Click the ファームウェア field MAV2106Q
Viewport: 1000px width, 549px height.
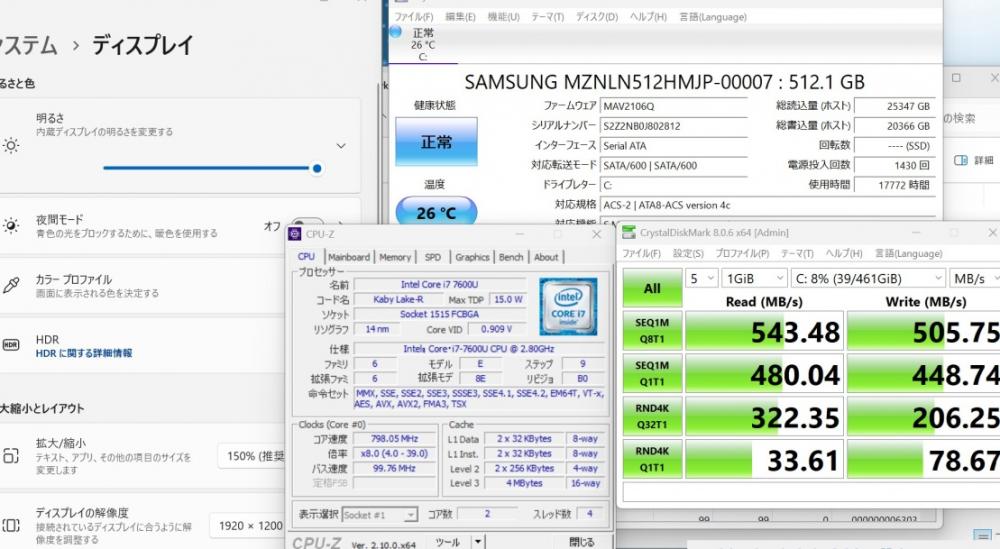pyautogui.click(x=673, y=106)
